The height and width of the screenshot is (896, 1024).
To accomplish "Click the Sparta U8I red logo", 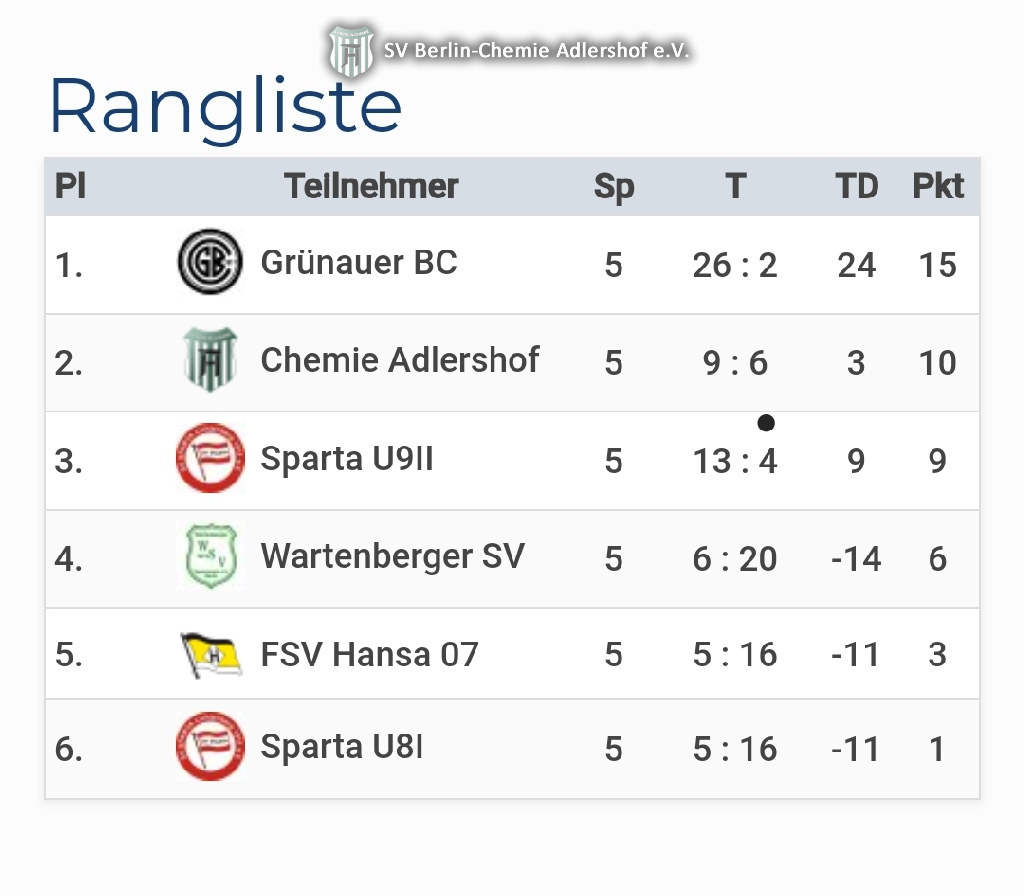I will coord(210,747).
